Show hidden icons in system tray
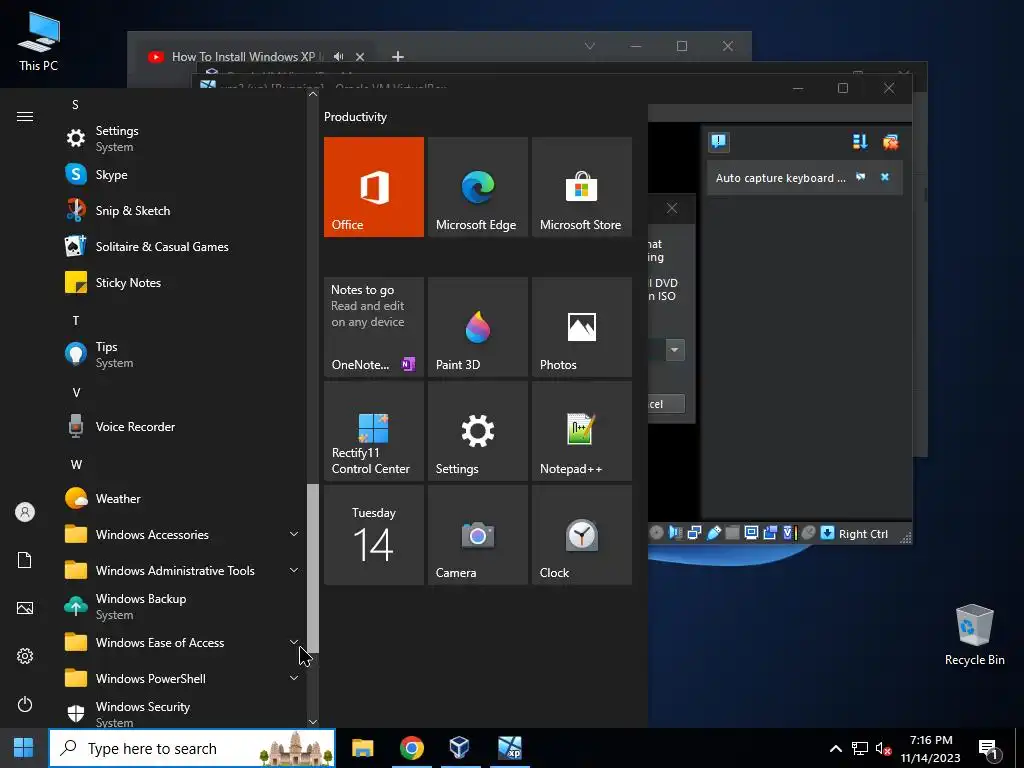1024x768 pixels. [x=835, y=748]
